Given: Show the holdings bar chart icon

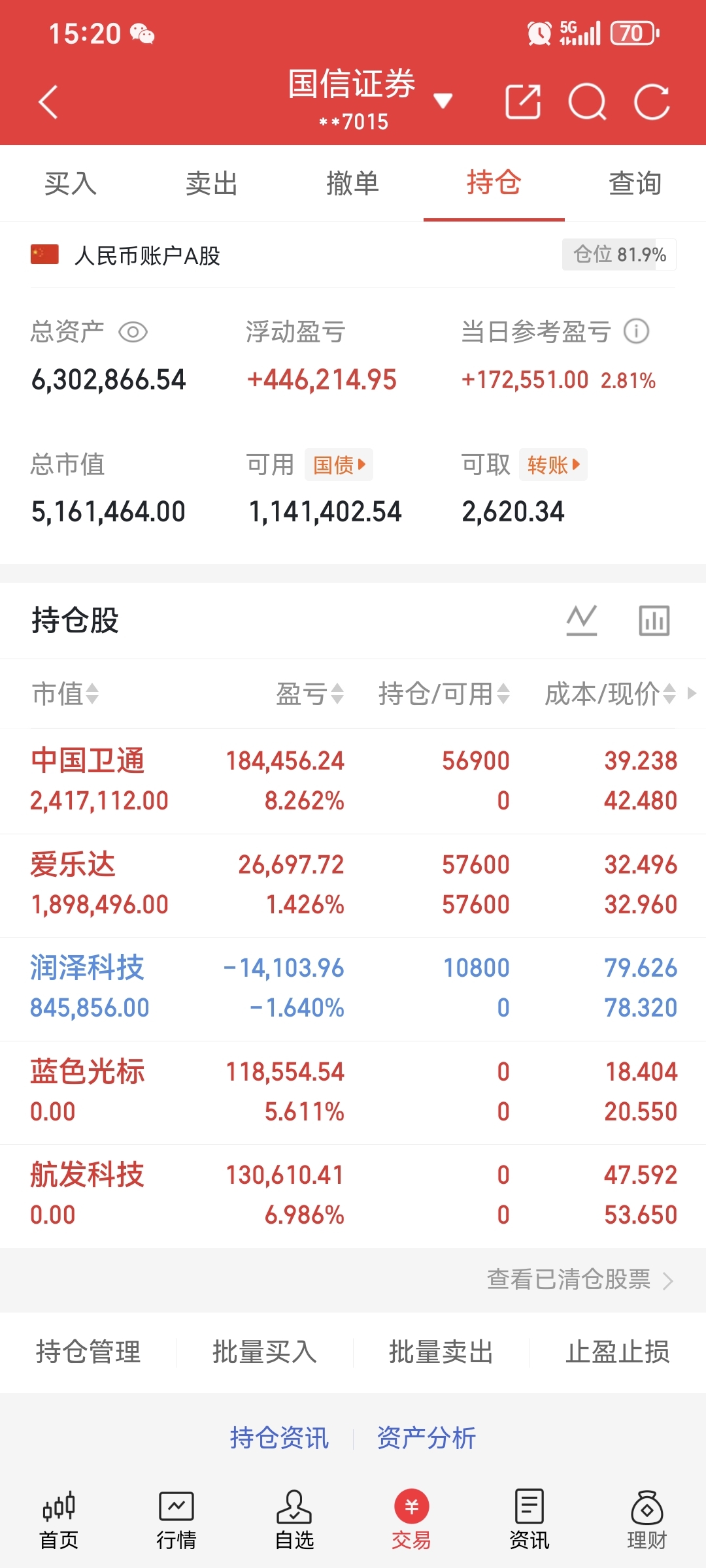Looking at the screenshot, I should click(654, 620).
